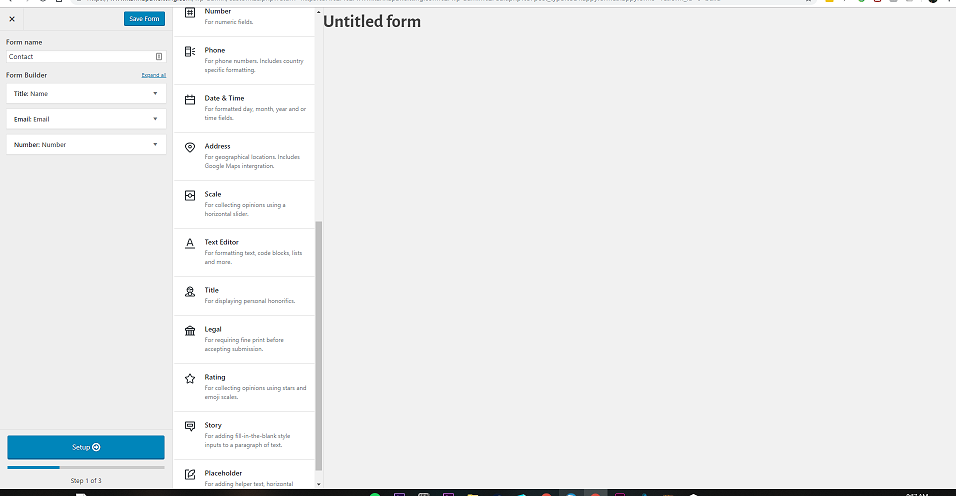Select the Legal field label
Screen dimensions: 956x496
point(213,329)
